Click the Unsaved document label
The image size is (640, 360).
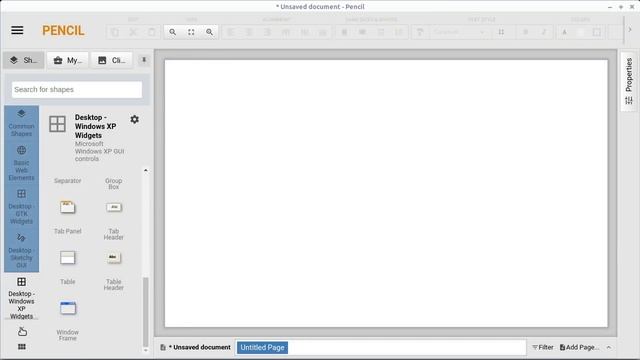[196, 347]
